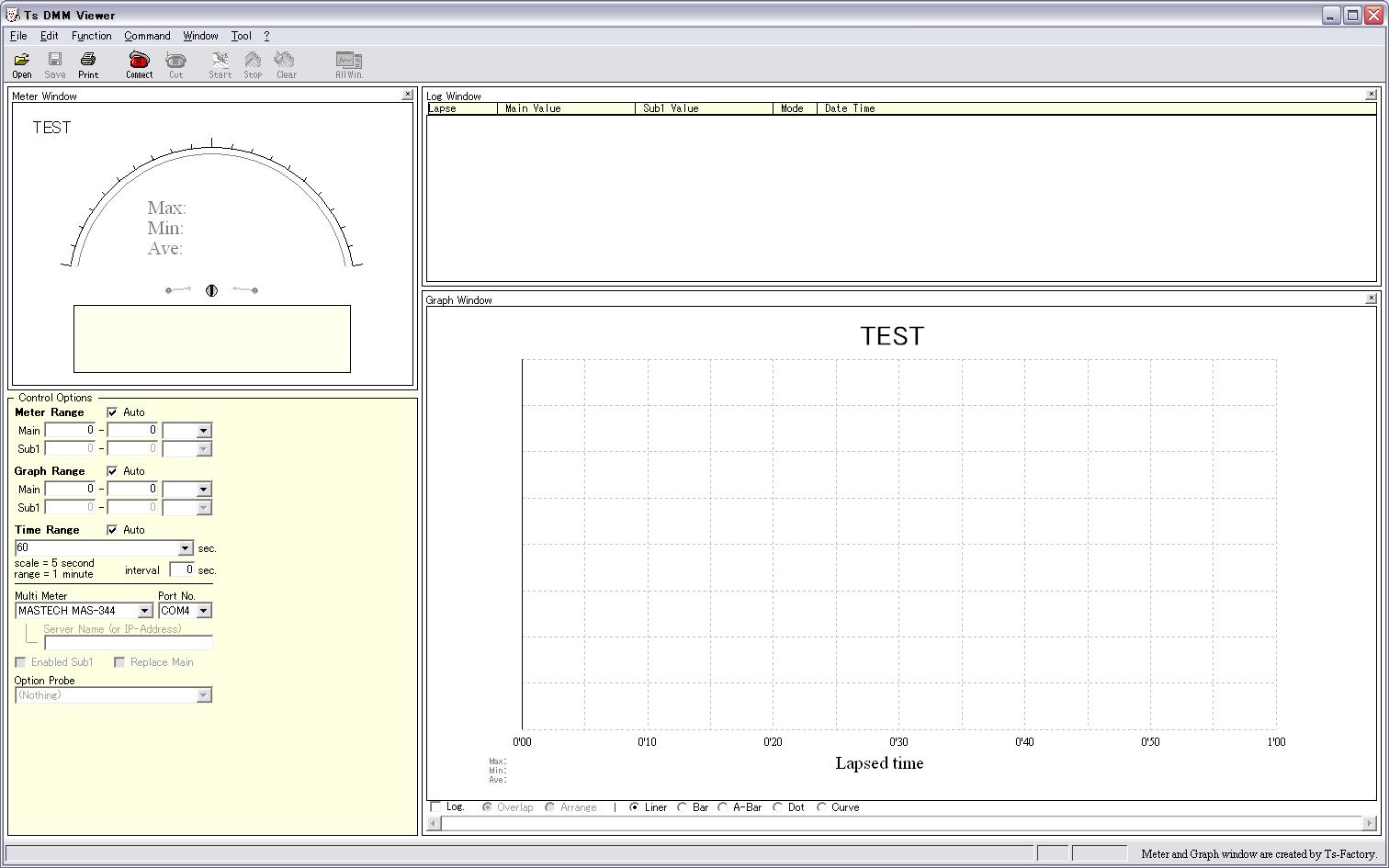Click the Clear toolbar icon

pyautogui.click(x=286, y=64)
